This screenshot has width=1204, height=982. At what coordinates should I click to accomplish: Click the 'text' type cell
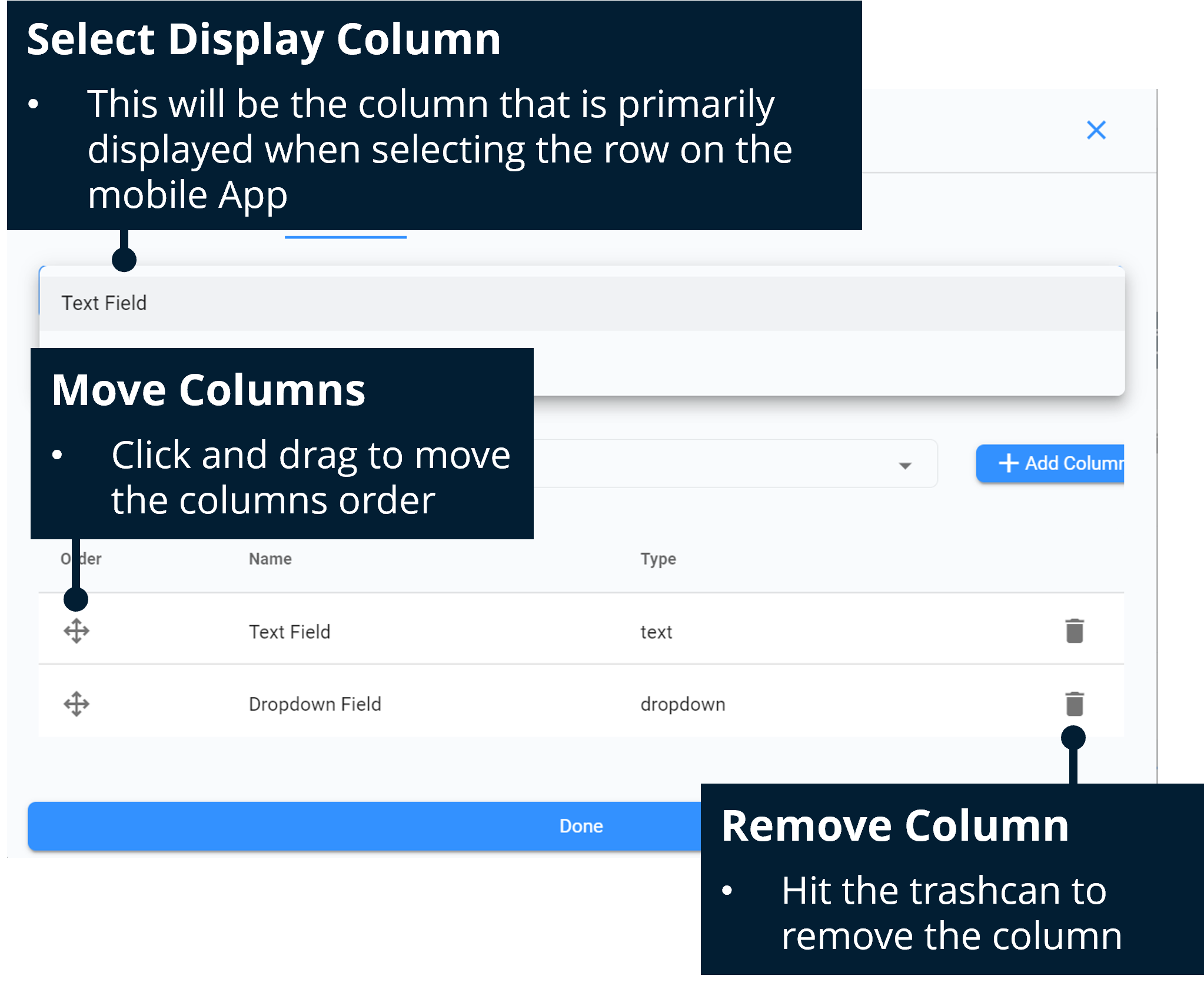tap(656, 632)
